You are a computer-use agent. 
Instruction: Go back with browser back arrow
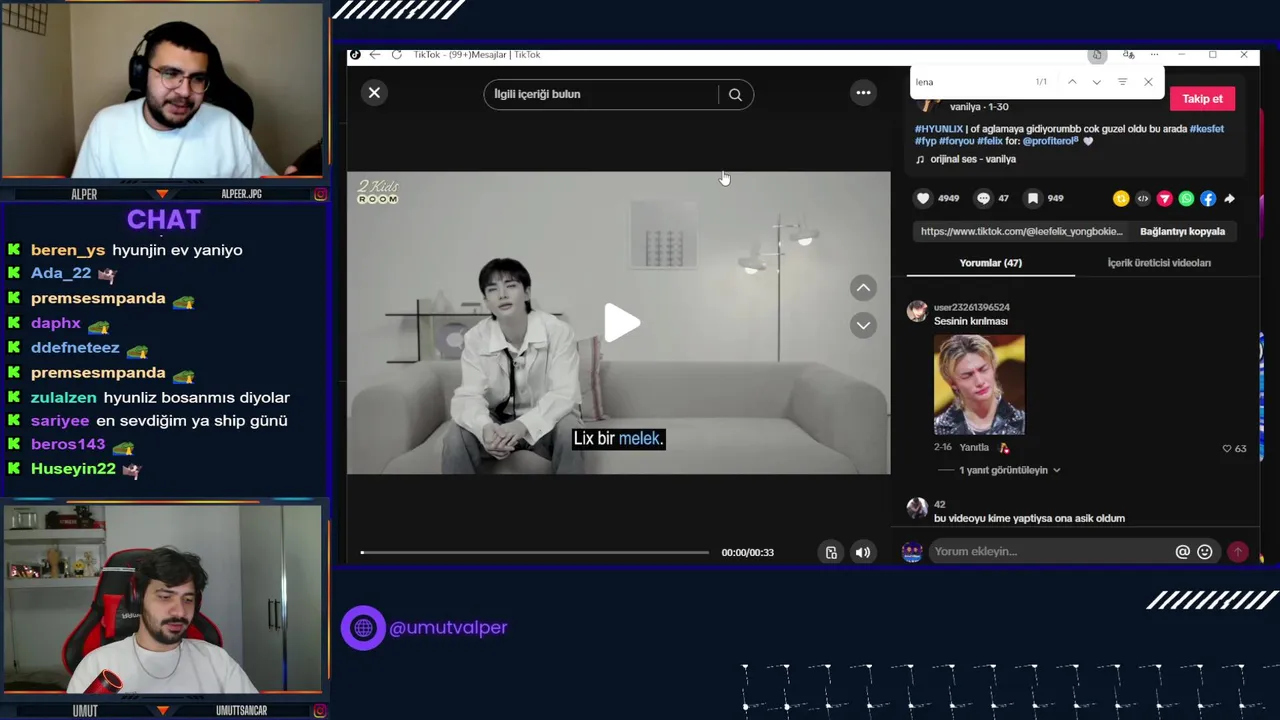click(374, 55)
